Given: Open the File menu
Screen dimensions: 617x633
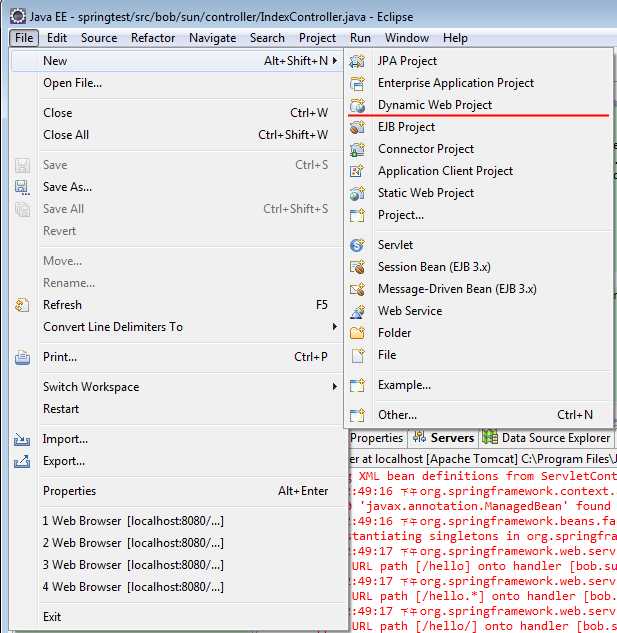Looking at the screenshot, I should pos(24,38).
